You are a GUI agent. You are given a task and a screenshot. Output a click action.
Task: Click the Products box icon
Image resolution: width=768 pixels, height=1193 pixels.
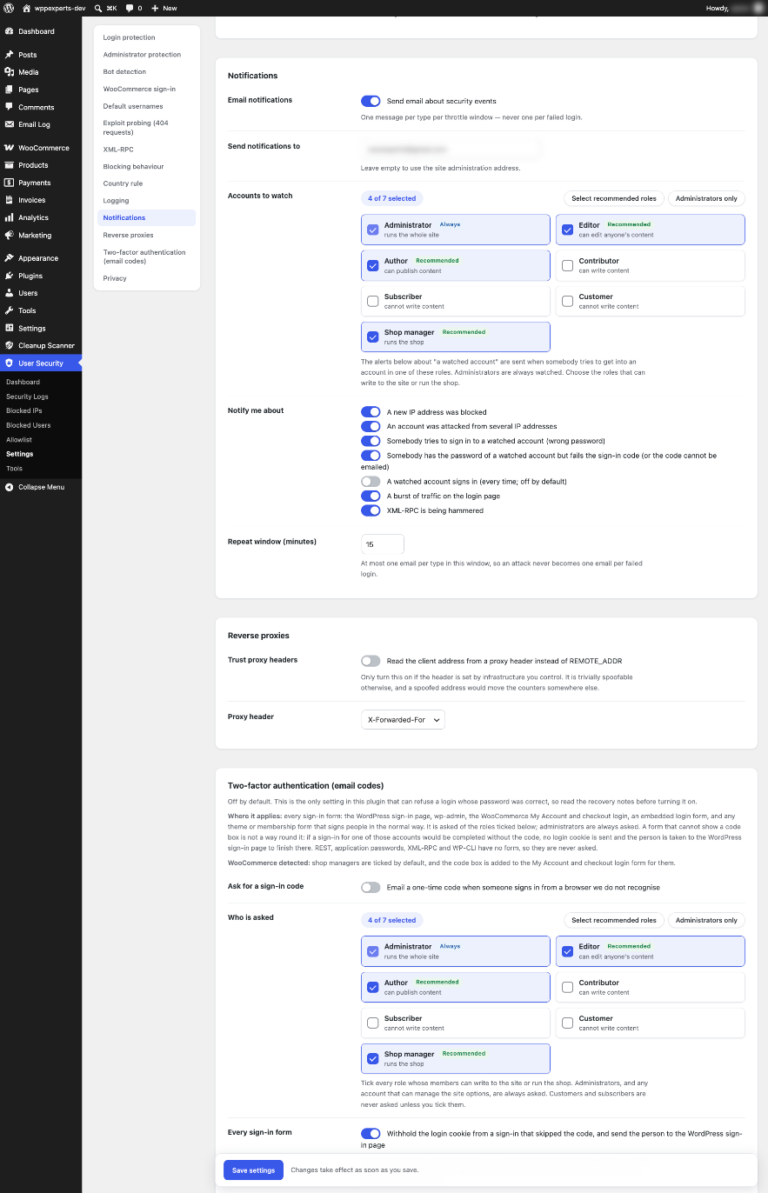click(9, 165)
